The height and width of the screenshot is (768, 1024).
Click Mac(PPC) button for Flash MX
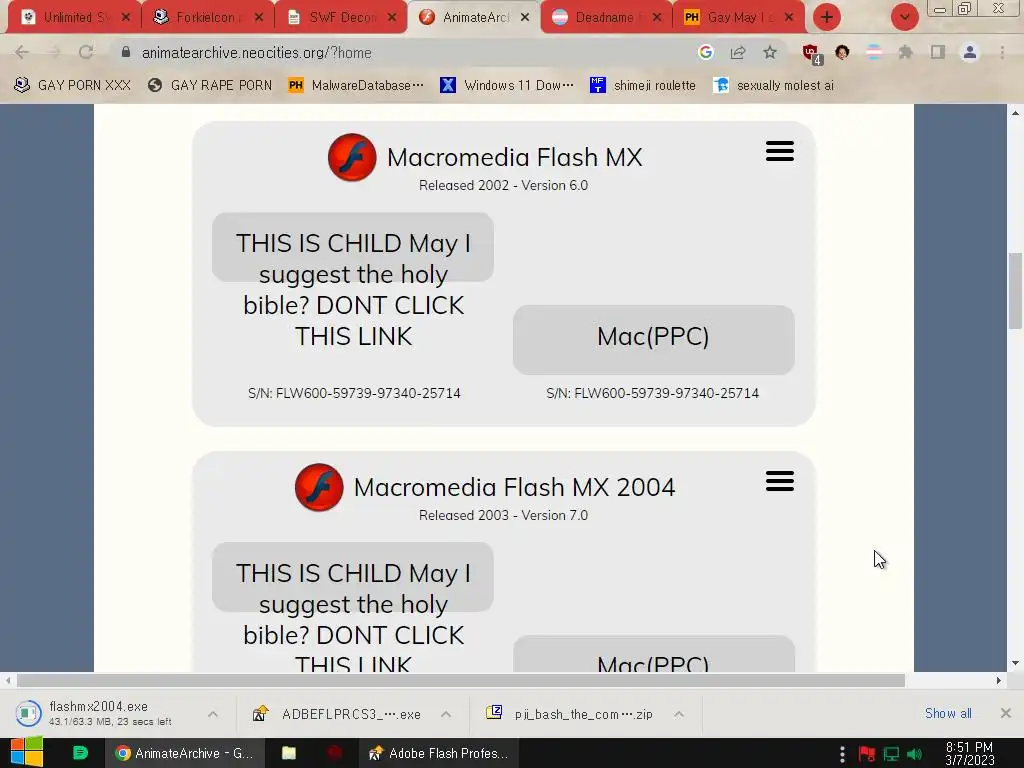(653, 339)
